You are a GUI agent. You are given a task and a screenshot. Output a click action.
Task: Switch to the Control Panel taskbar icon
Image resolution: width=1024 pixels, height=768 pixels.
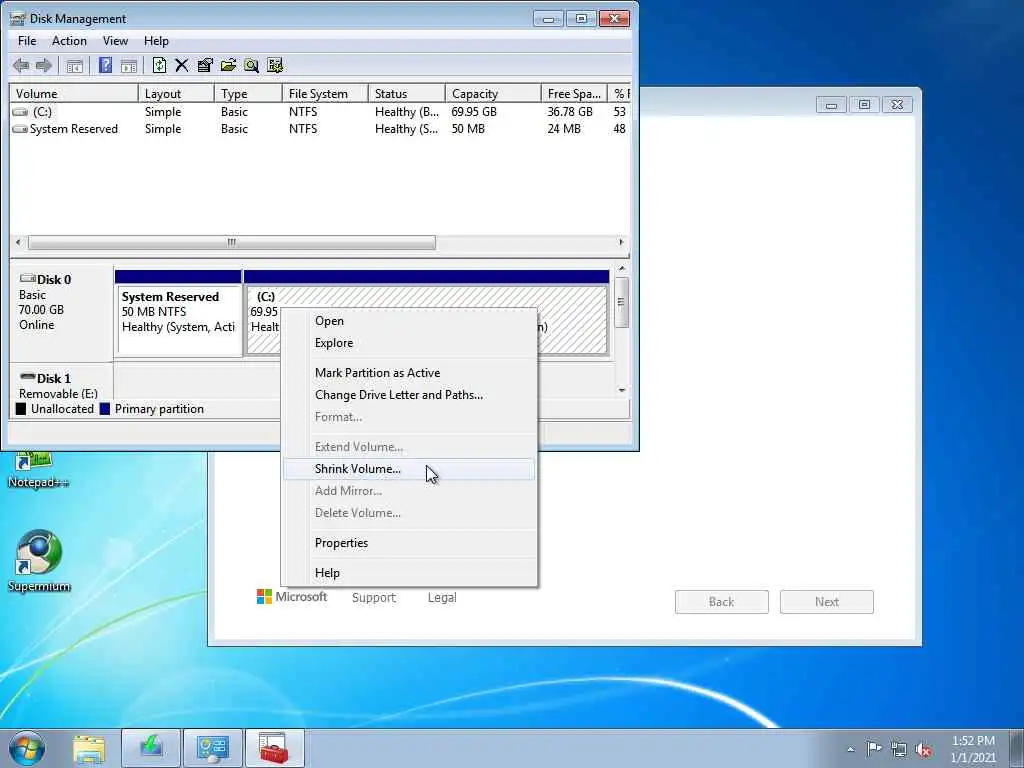(213, 748)
